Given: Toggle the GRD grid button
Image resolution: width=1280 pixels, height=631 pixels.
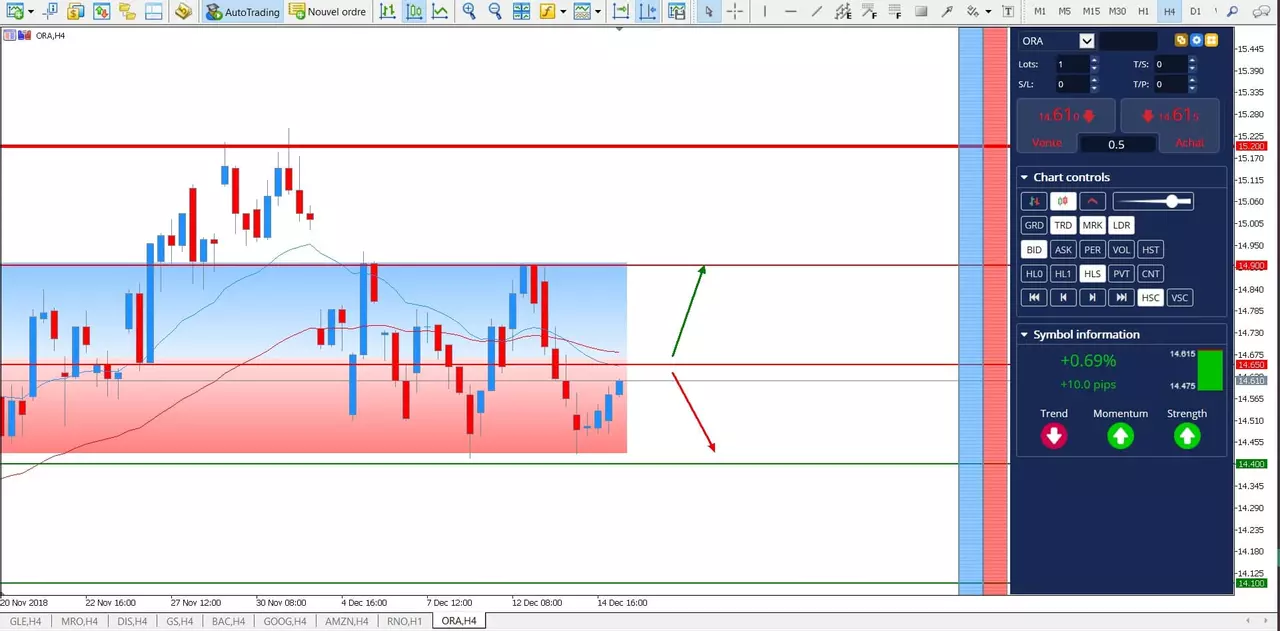Looking at the screenshot, I should tap(1034, 226).
